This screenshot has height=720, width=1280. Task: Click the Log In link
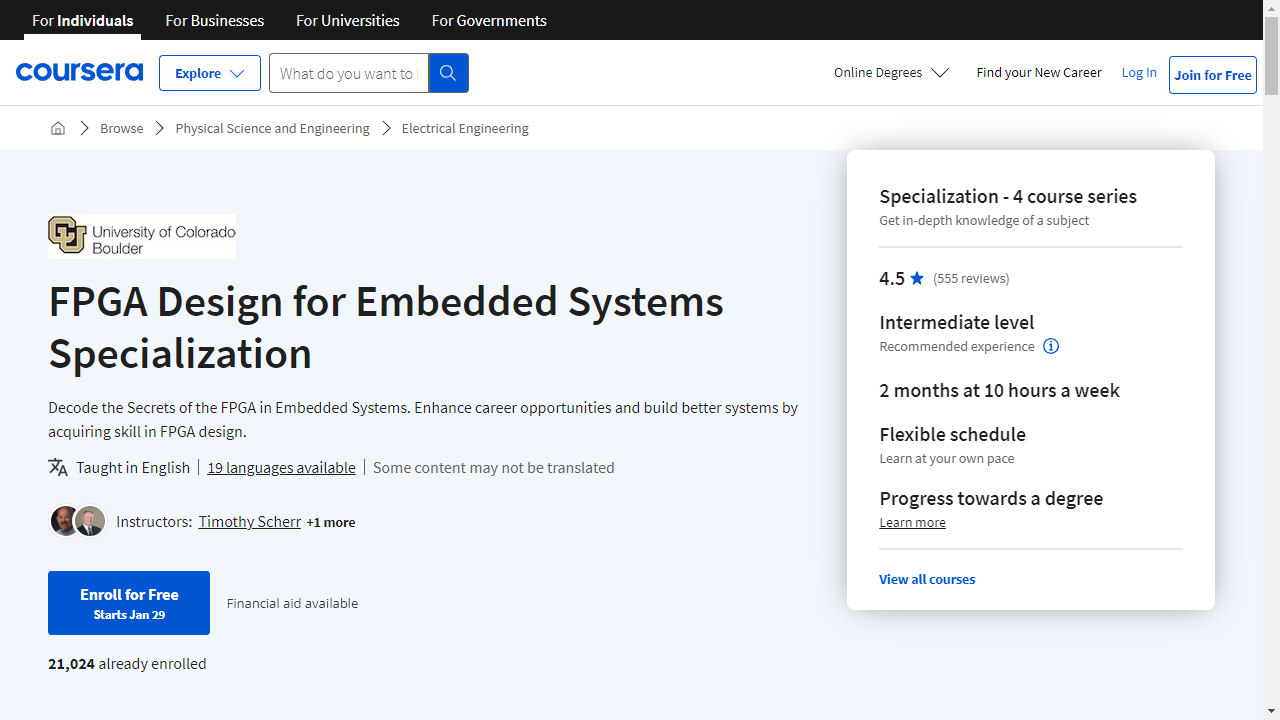(1139, 72)
